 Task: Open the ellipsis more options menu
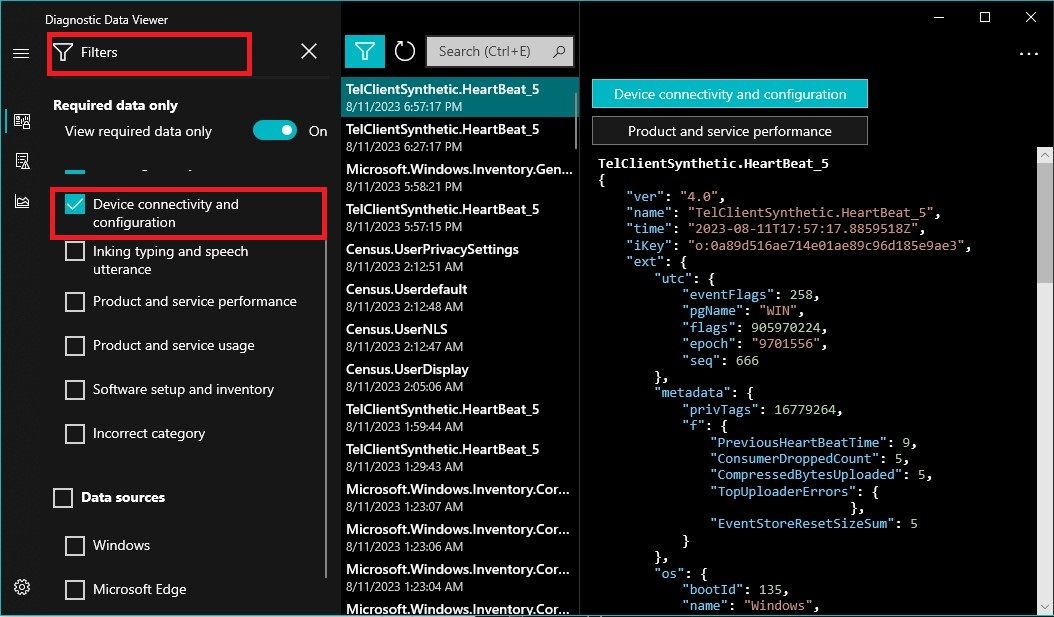coord(1029,55)
